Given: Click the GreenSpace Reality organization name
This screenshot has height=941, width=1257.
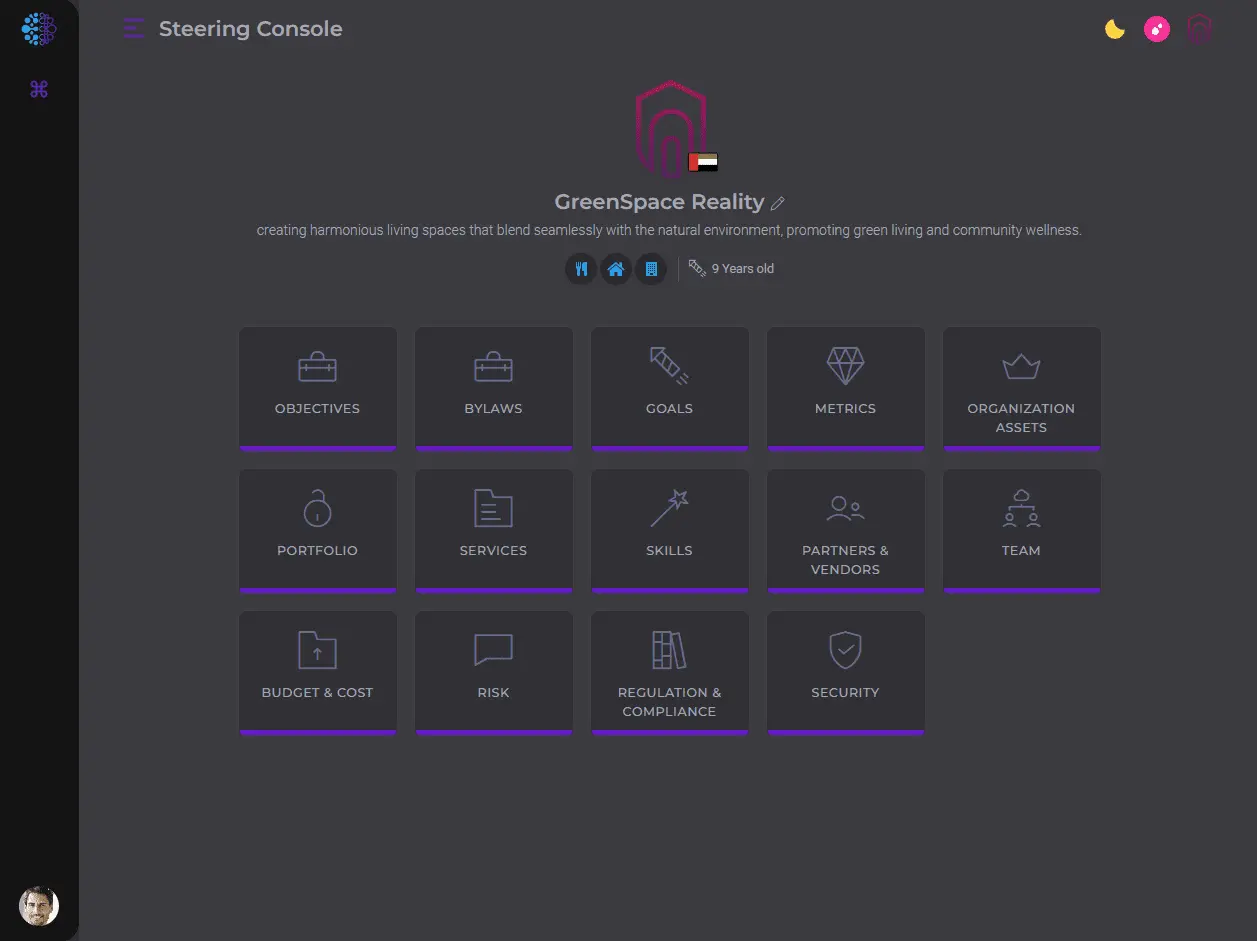Looking at the screenshot, I should point(659,202).
